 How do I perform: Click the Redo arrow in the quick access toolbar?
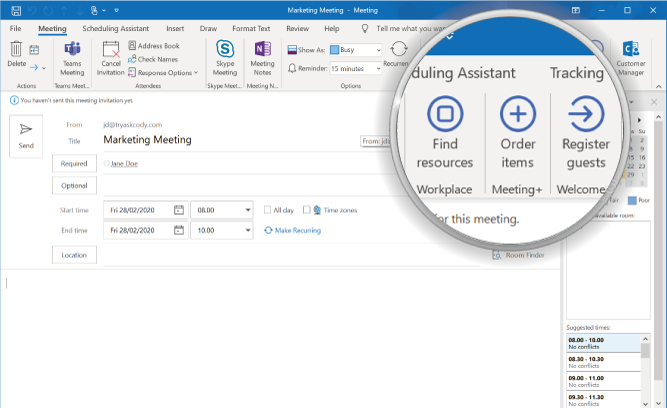click(x=49, y=10)
